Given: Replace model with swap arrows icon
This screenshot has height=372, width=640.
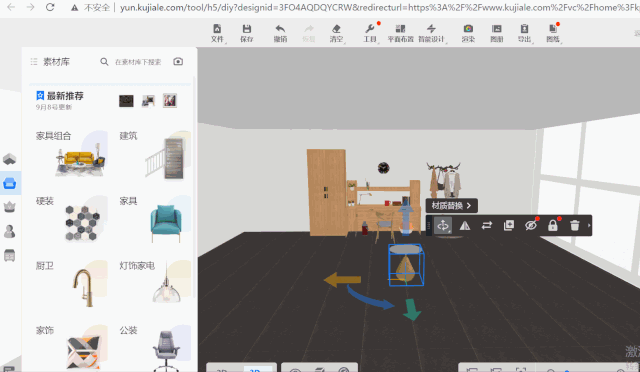Looking at the screenshot, I should click(x=487, y=225).
